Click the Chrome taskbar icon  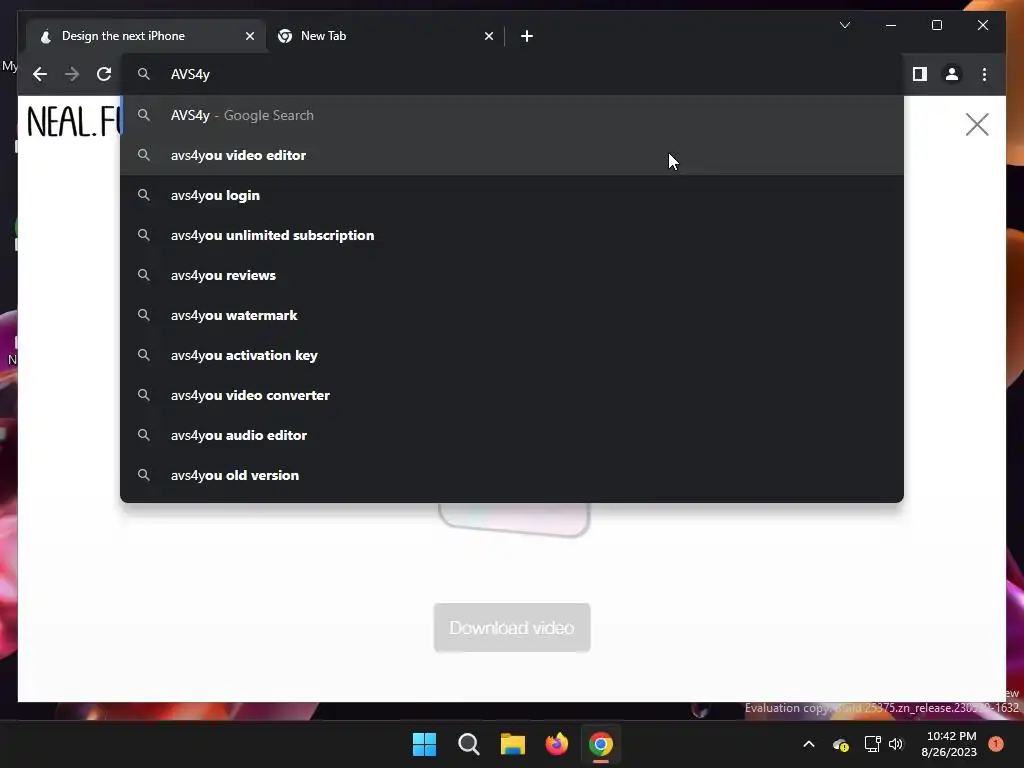pos(601,744)
